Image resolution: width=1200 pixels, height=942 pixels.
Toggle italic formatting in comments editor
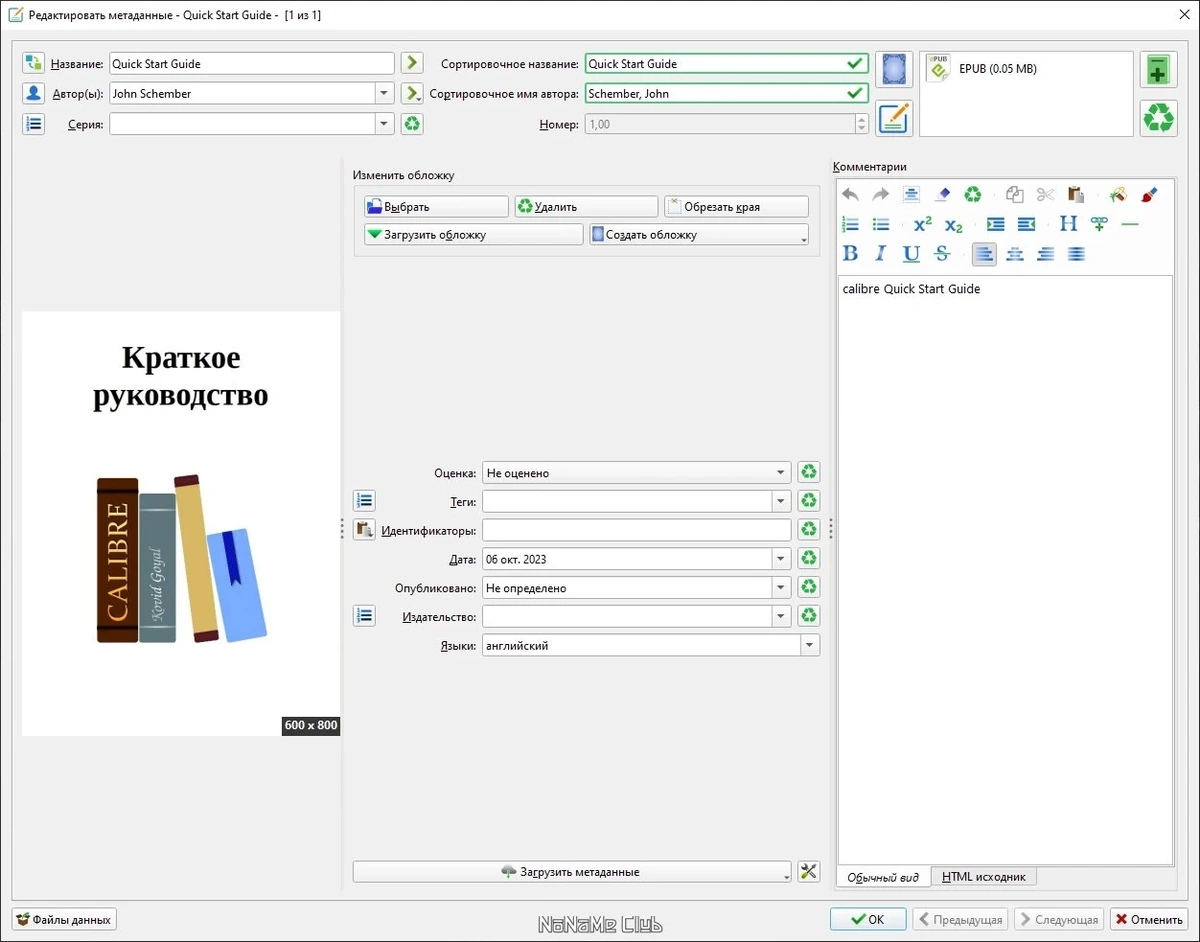point(880,254)
